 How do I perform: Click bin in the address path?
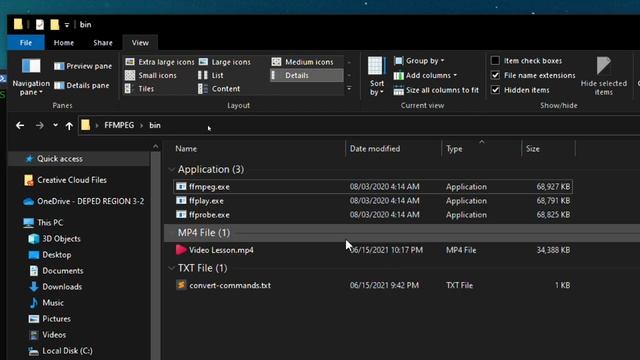coord(155,125)
